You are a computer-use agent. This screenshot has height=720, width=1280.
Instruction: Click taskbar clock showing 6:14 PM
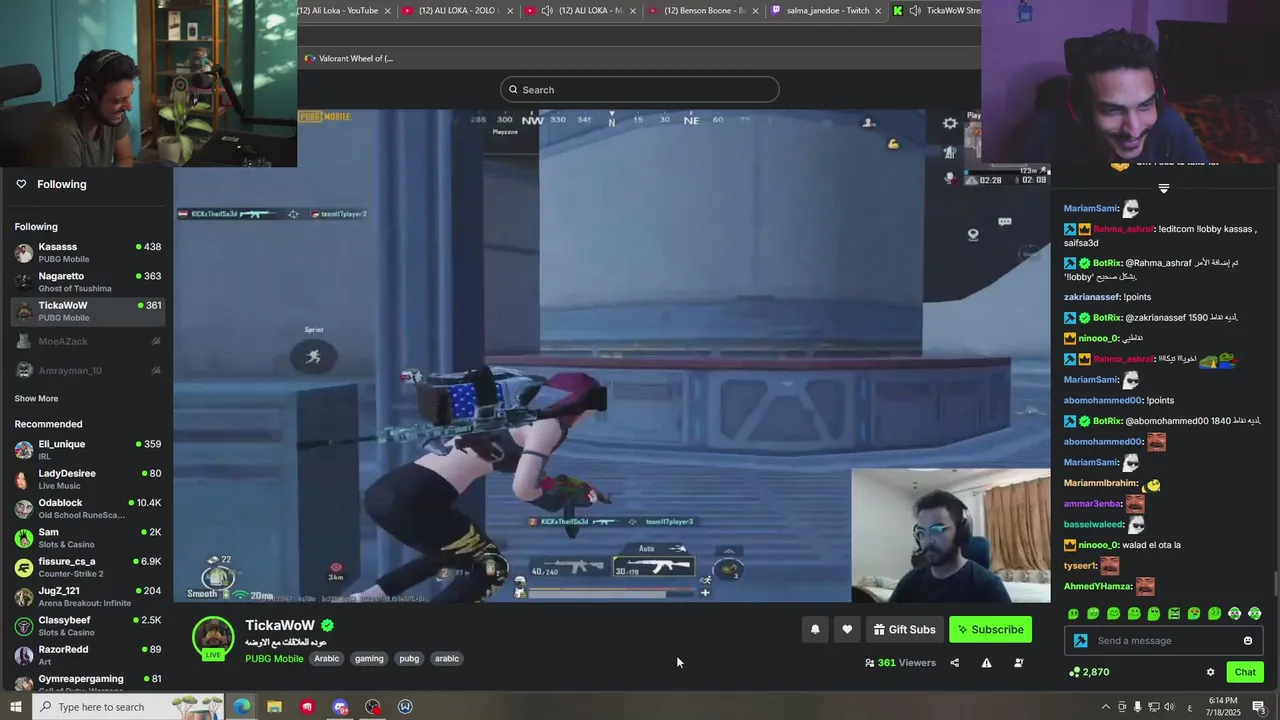(1222, 707)
